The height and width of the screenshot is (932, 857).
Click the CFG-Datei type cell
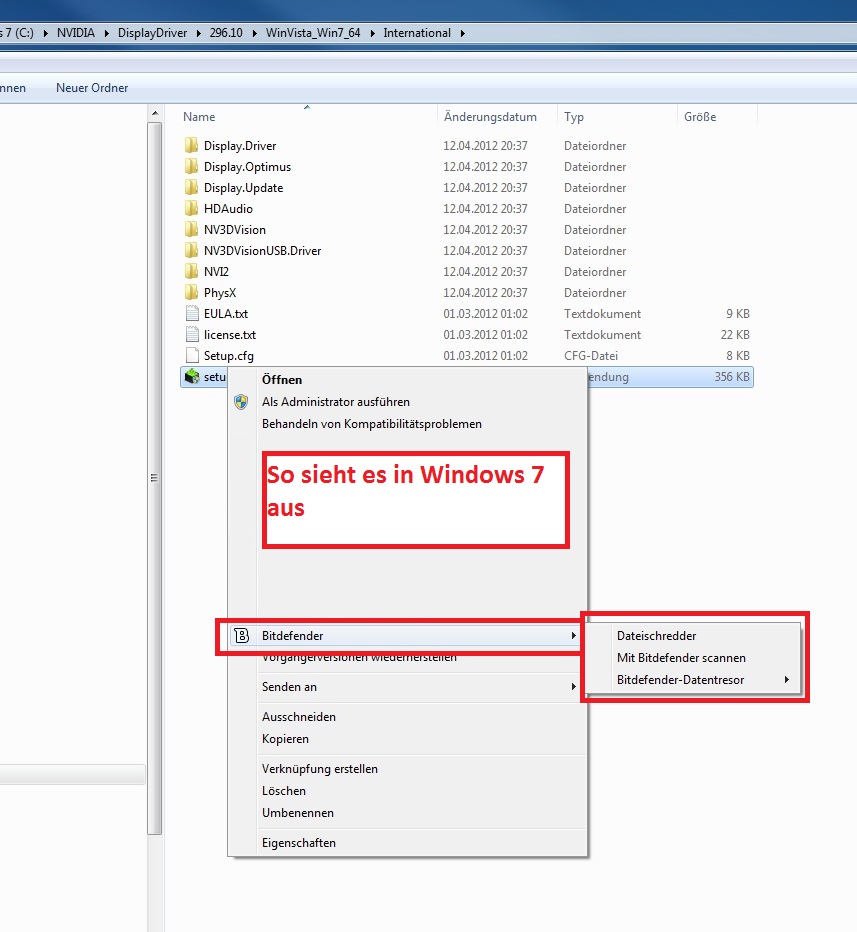(x=591, y=355)
